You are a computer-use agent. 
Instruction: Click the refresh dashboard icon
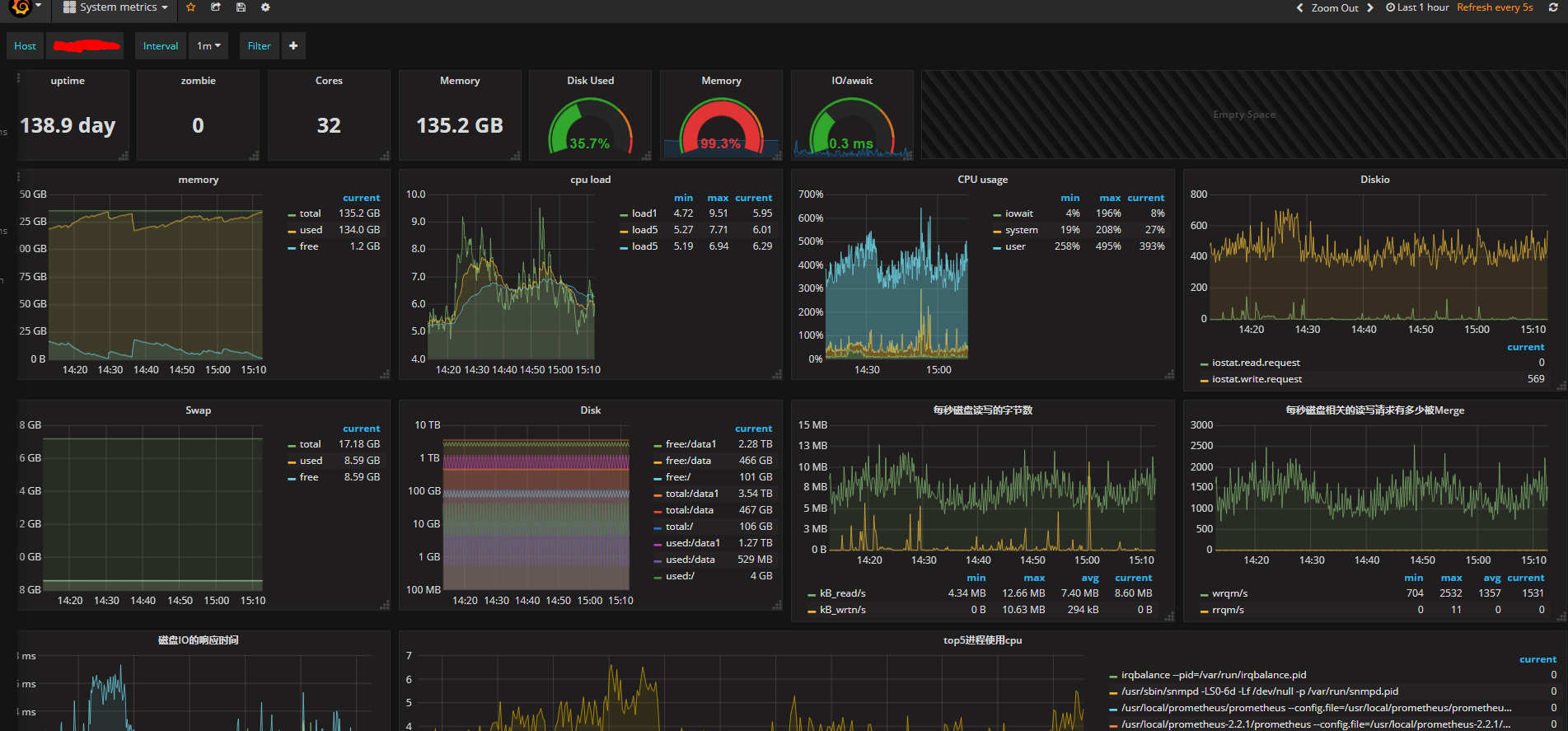(1553, 7)
